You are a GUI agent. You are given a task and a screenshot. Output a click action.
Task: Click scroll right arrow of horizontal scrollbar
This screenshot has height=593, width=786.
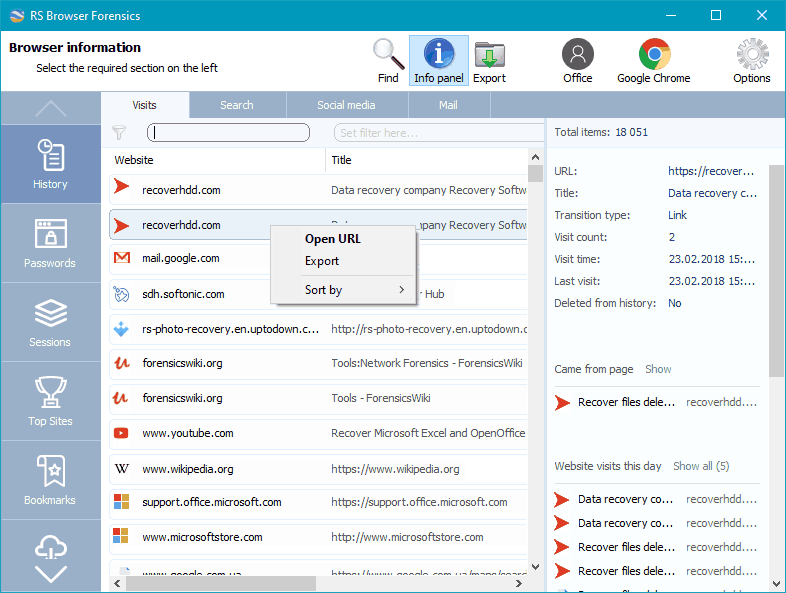519,583
